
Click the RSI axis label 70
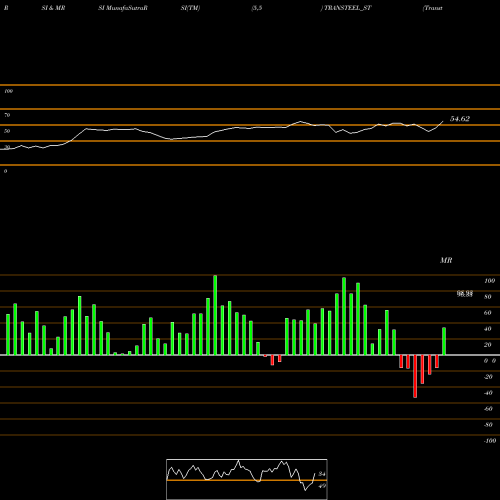(7, 115)
